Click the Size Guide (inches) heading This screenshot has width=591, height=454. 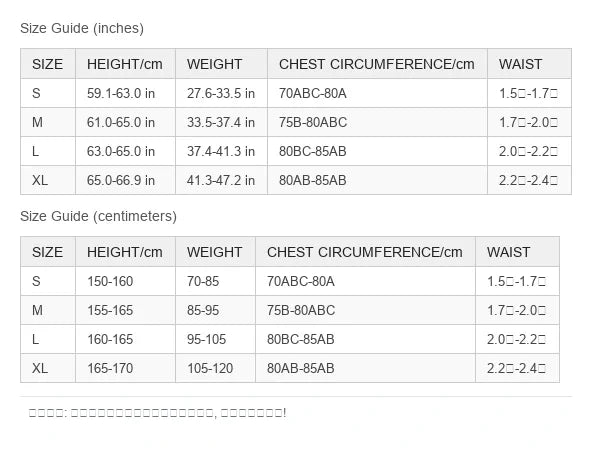click(82, 28)
